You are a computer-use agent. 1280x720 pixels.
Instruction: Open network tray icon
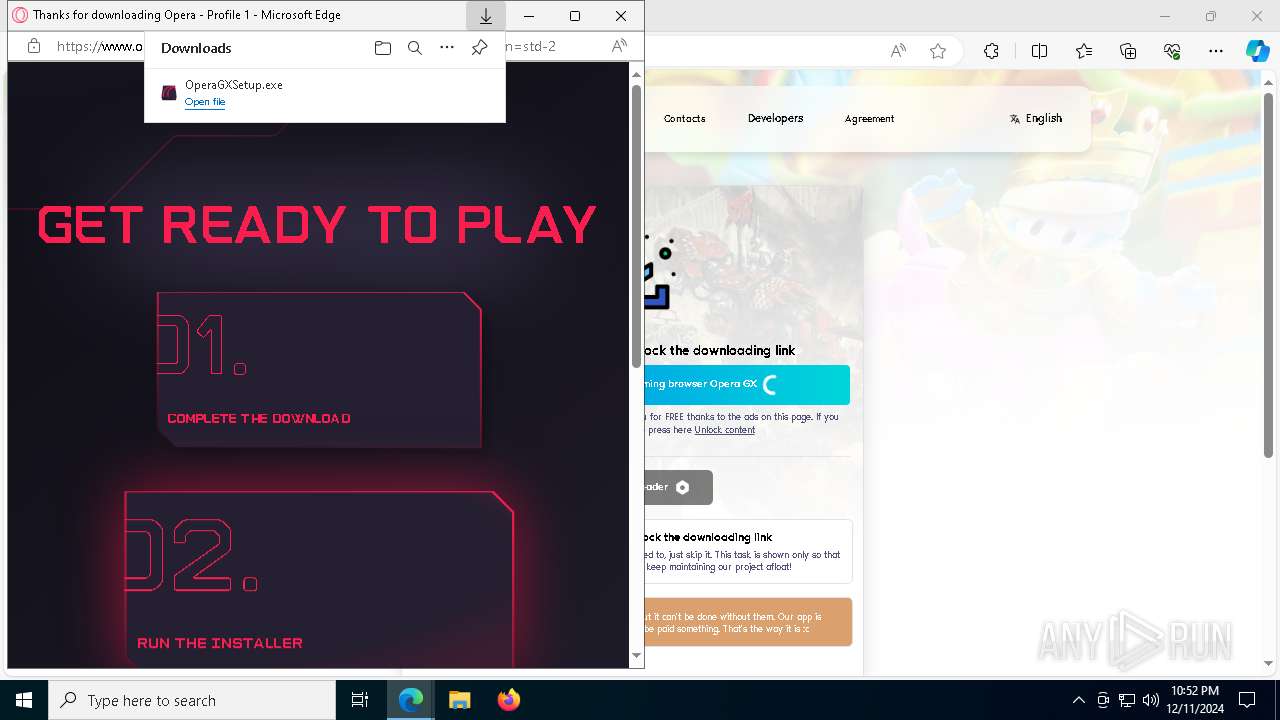1127,700
